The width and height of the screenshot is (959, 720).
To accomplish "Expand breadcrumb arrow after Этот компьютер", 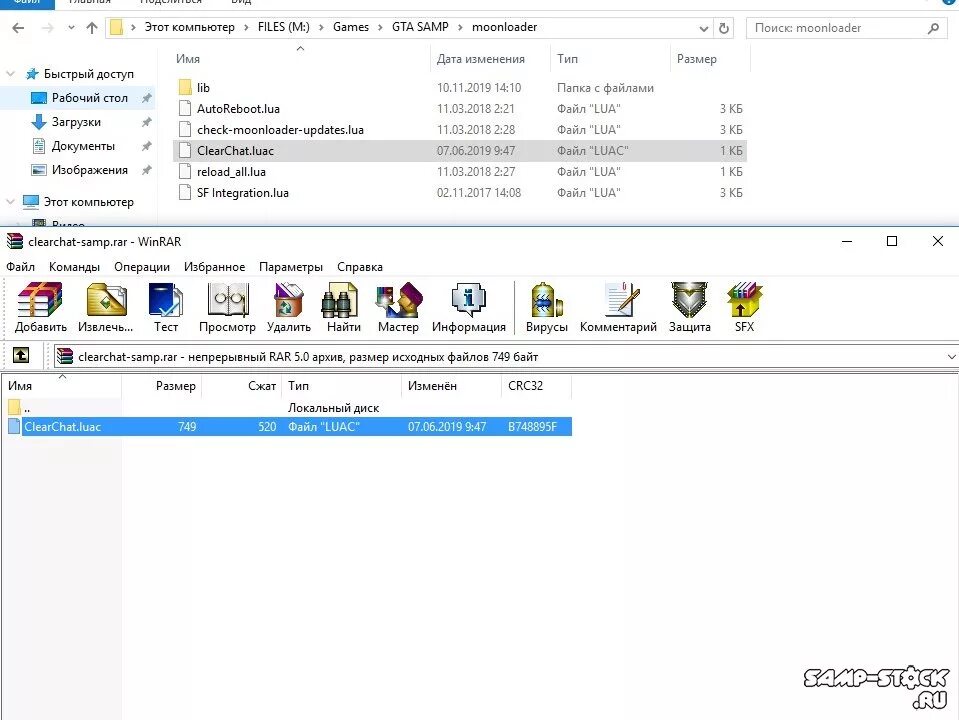I will click(x=246, y=28).
